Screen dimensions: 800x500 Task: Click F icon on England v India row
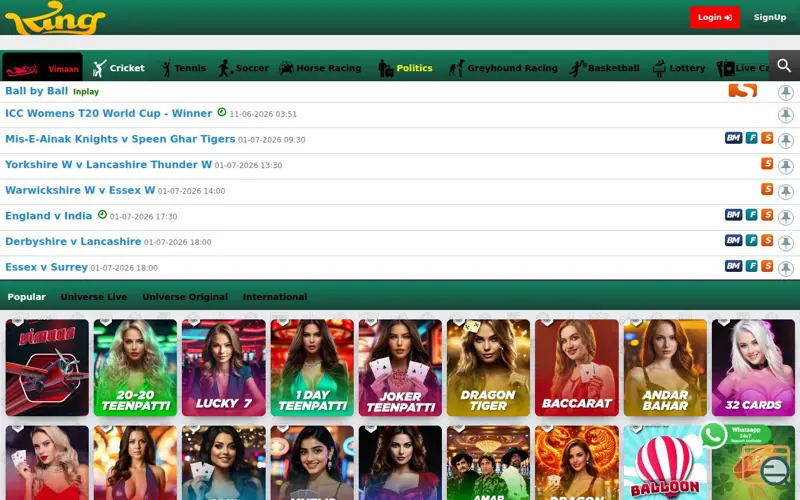point(752,215)
